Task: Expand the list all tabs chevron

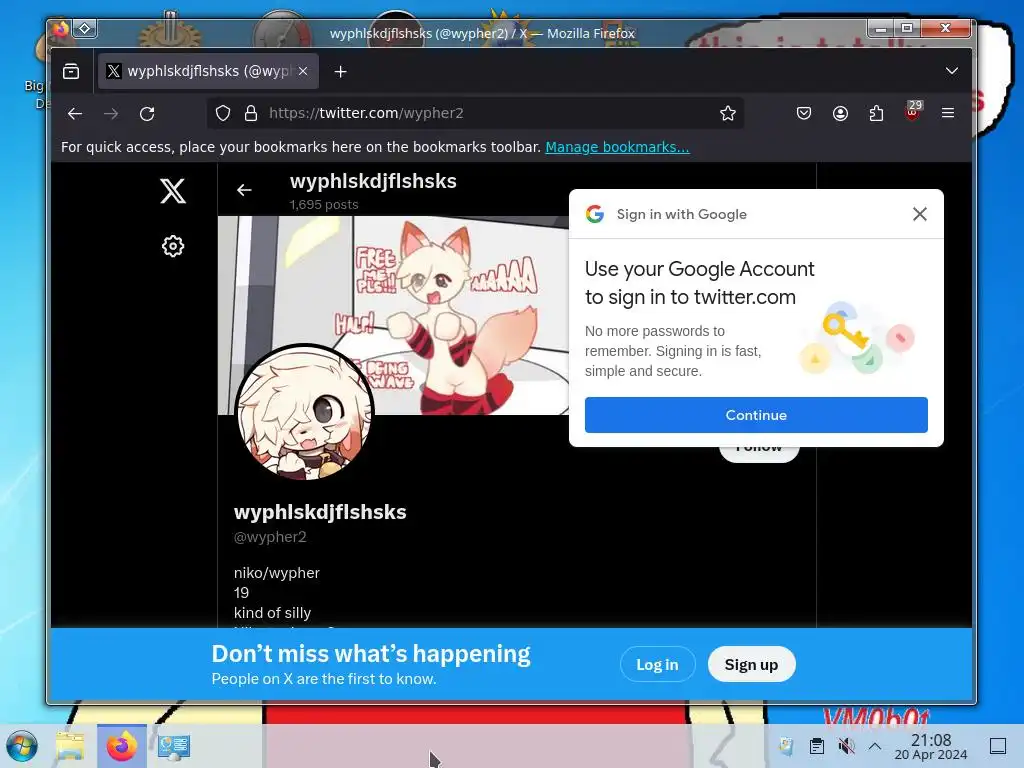Action: [952, 71]
